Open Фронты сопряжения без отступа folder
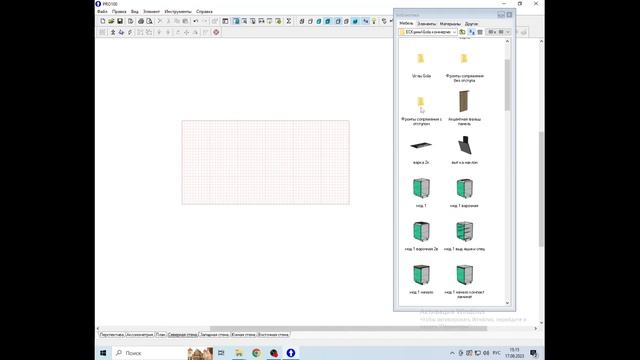 tap(464, 67)
